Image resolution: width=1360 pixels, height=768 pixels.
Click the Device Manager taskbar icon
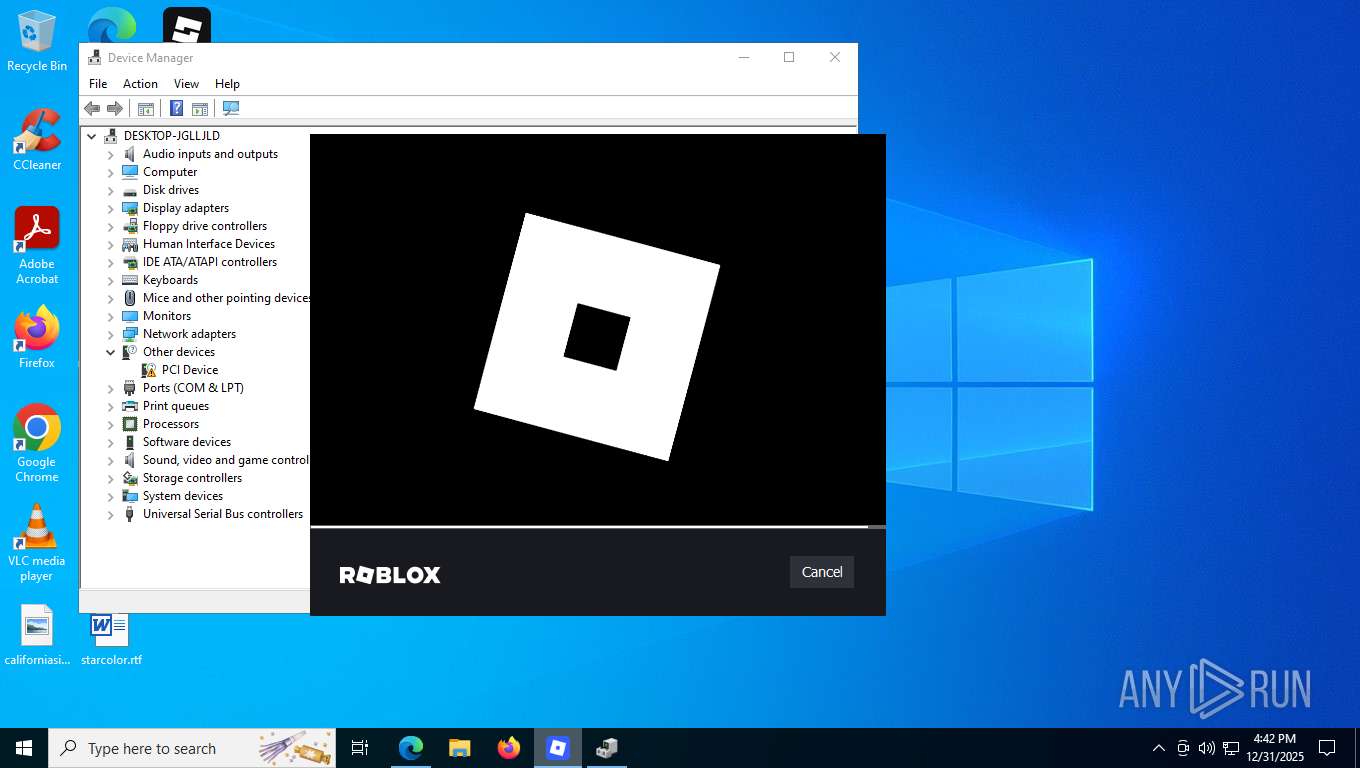[x=606, y=748]
